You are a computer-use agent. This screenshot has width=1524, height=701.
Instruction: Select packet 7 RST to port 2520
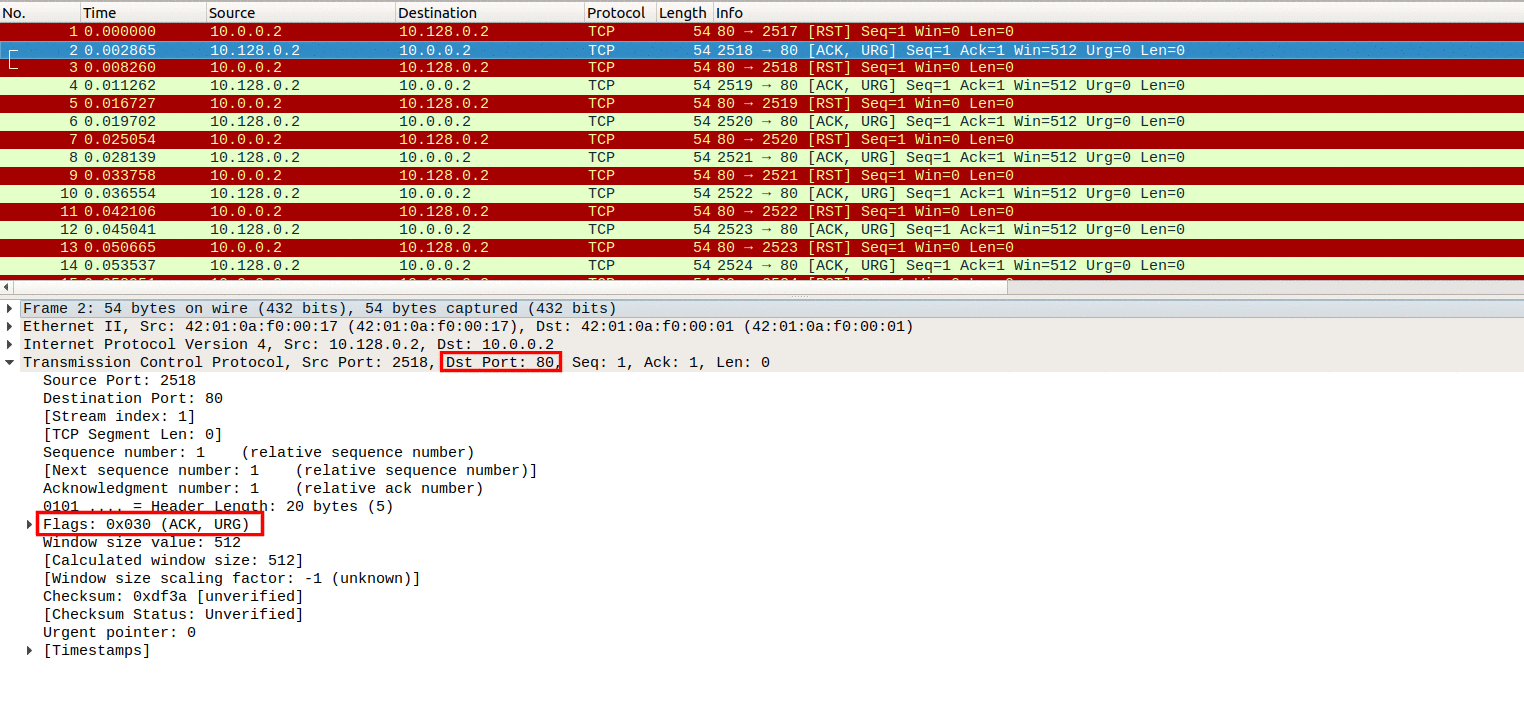point(762,140)
